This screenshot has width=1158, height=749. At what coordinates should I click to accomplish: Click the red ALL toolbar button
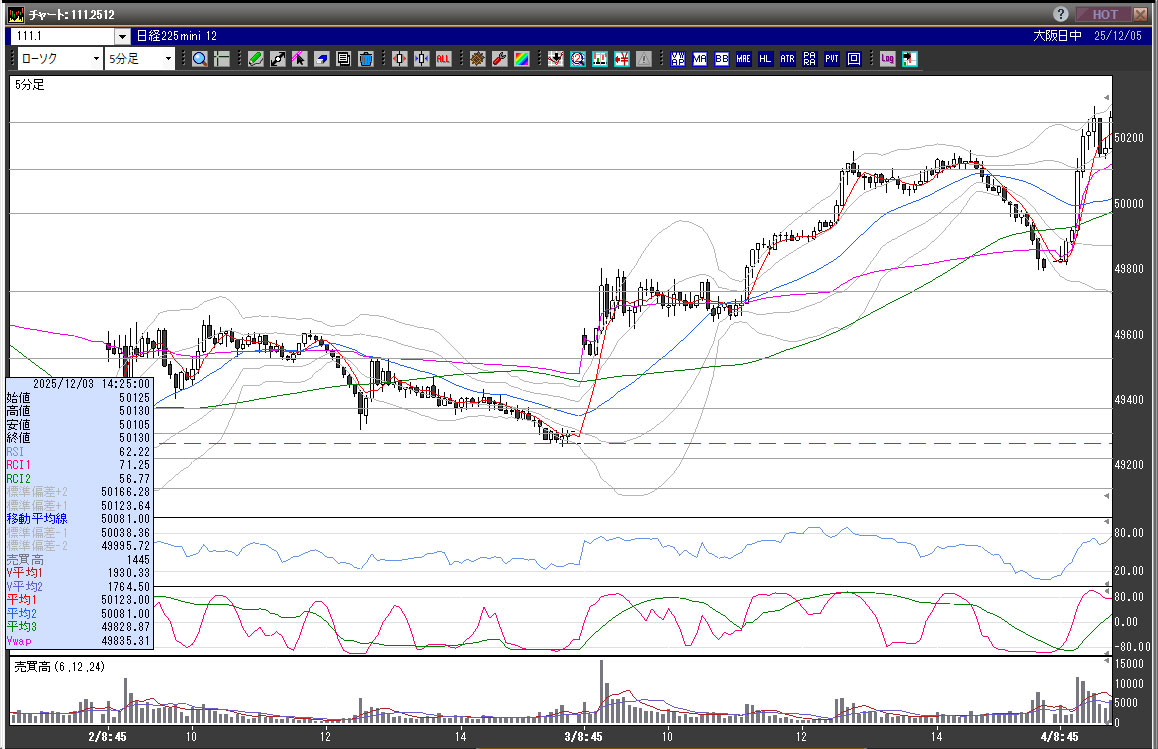pos(443,59)
